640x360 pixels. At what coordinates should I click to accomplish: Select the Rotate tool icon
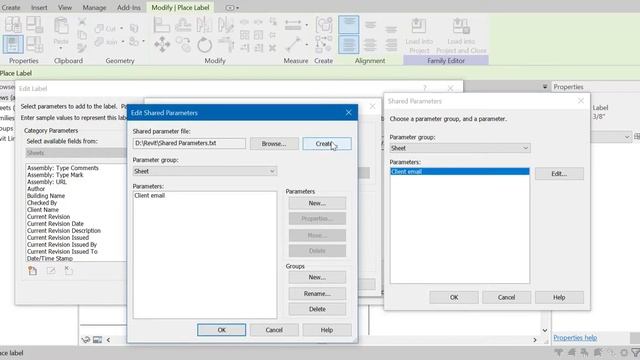[204, 44]
